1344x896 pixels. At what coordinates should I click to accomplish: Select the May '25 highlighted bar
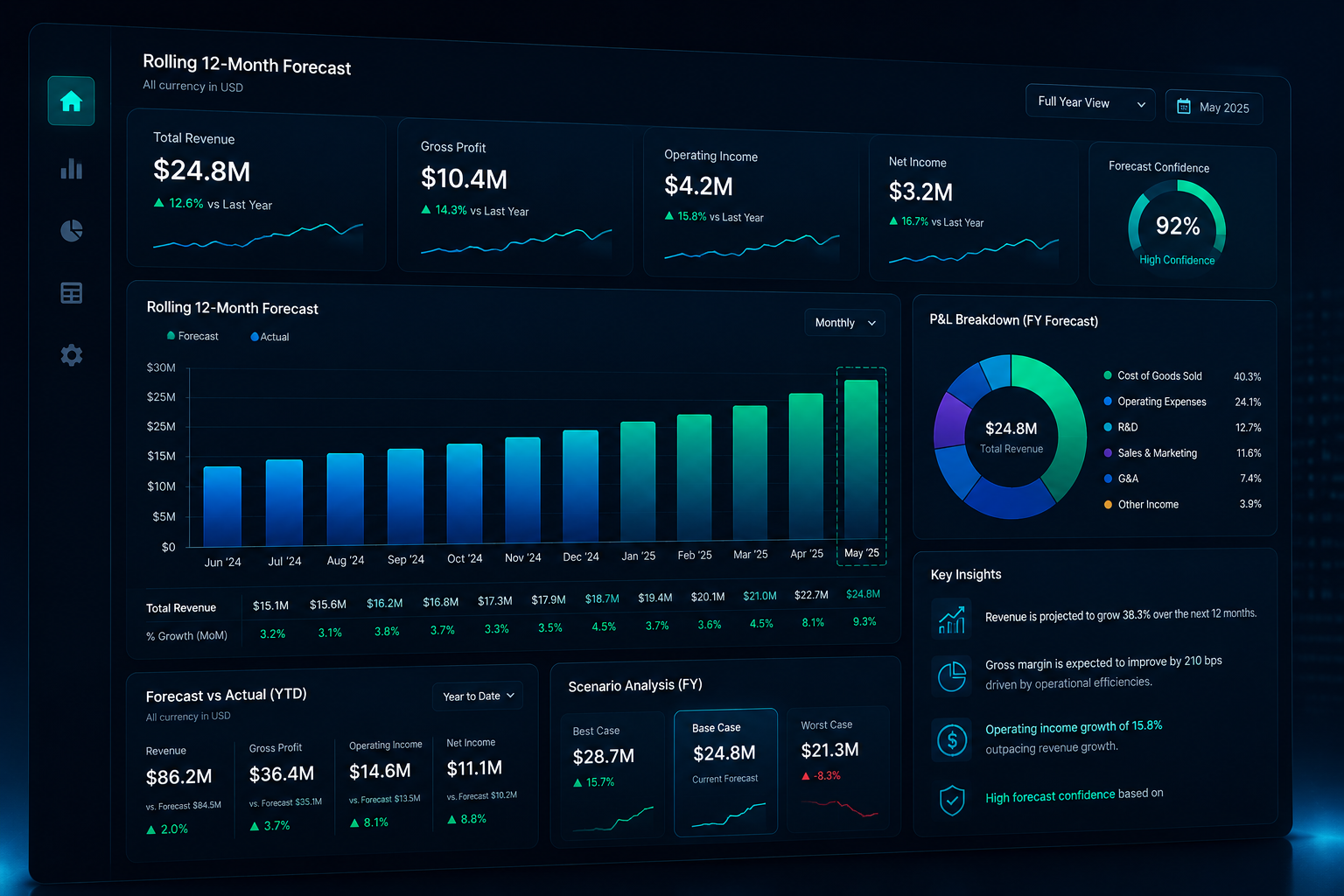(x=861, y=459)
